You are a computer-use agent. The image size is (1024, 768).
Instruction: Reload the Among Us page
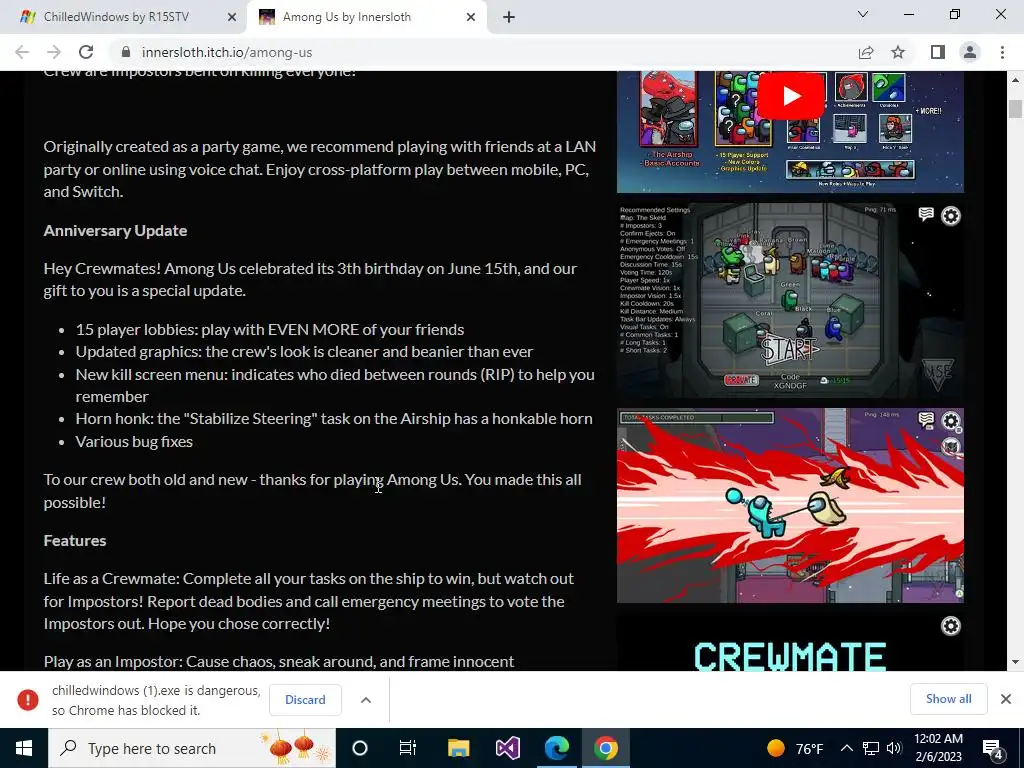(86, 52)
